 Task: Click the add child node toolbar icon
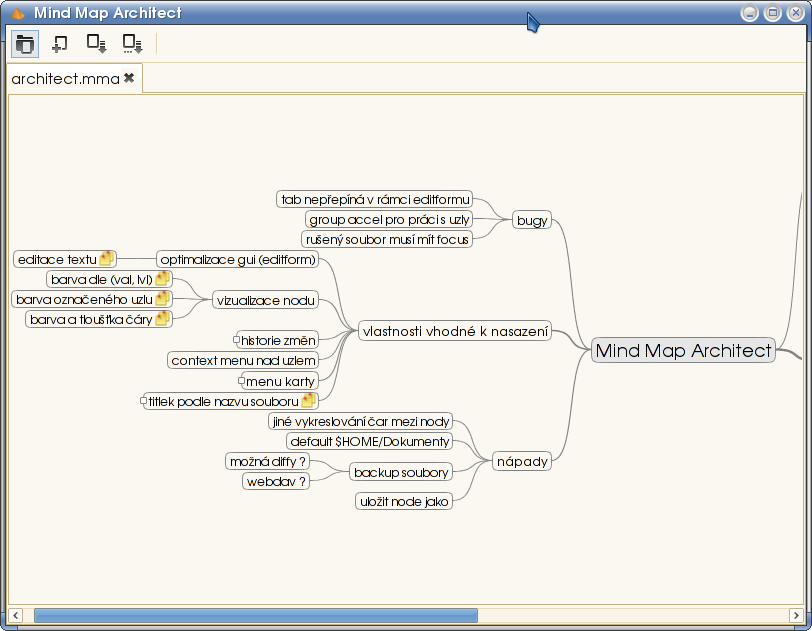pos(60,44)
